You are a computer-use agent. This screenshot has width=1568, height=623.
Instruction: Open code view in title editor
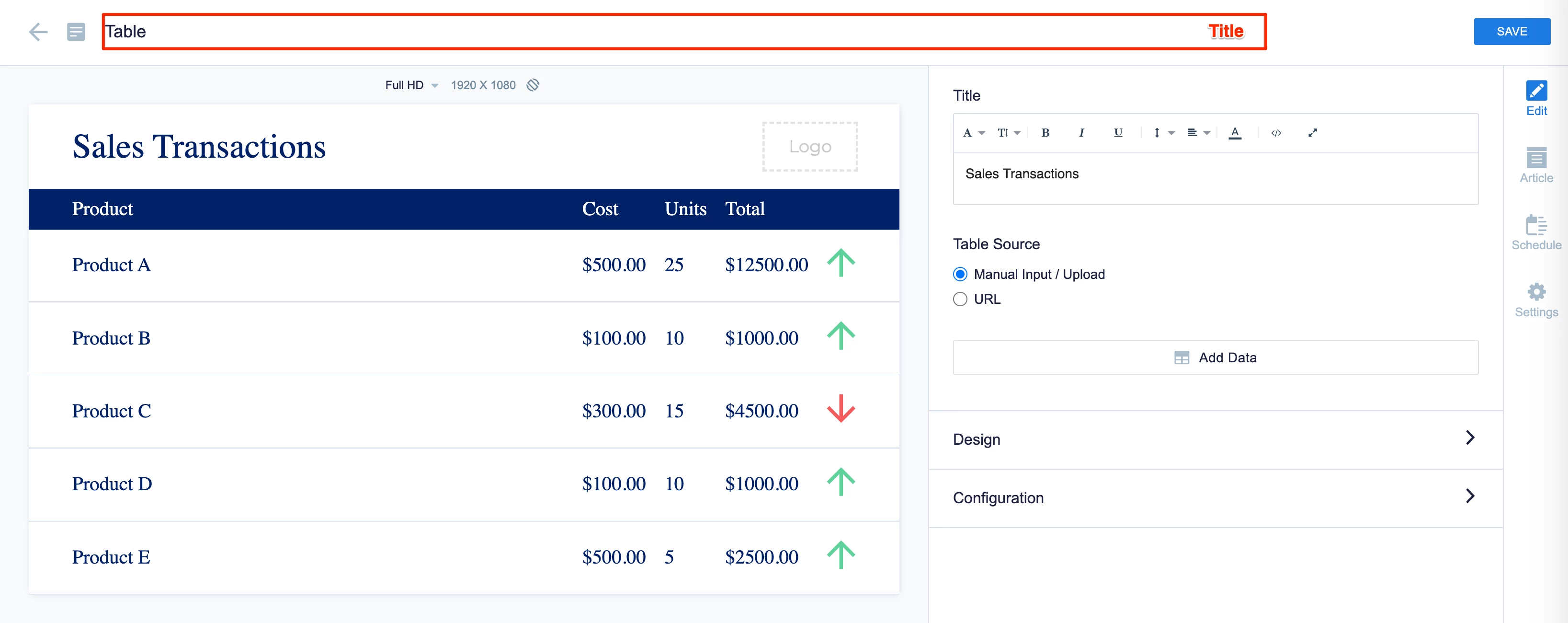click(x=1276, y=133)
